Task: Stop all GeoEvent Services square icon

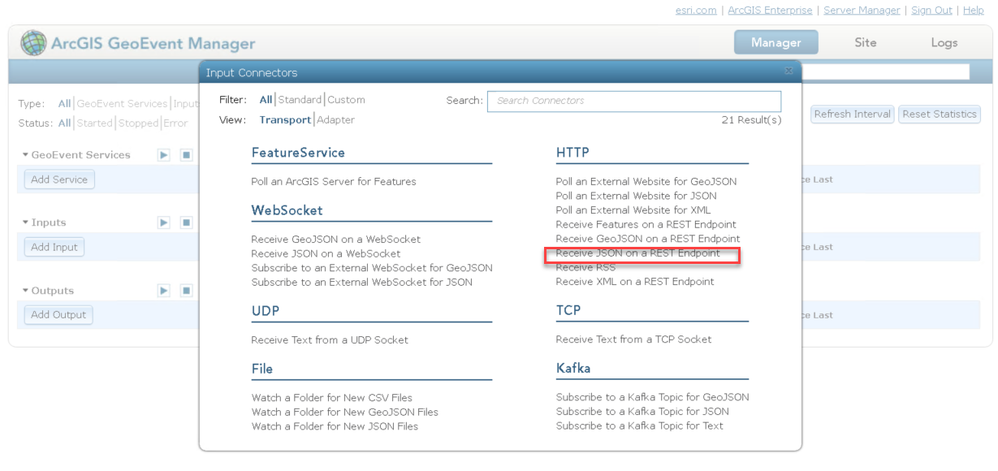Action: point(186,155)
